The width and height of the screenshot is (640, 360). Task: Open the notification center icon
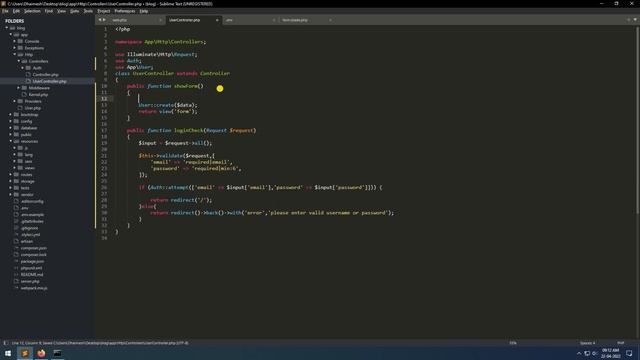click(629, 353)
